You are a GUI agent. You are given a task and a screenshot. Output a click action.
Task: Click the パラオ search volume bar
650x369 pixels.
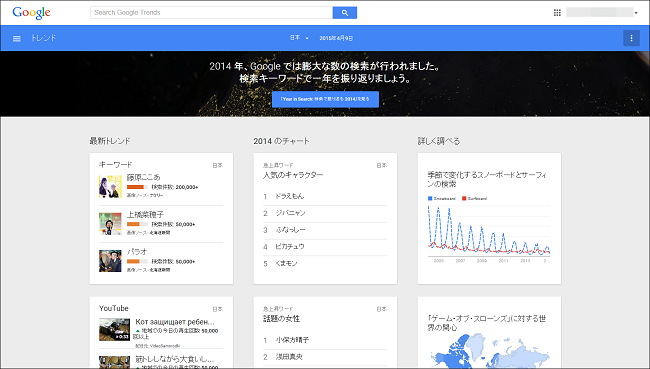pos(137,262)
